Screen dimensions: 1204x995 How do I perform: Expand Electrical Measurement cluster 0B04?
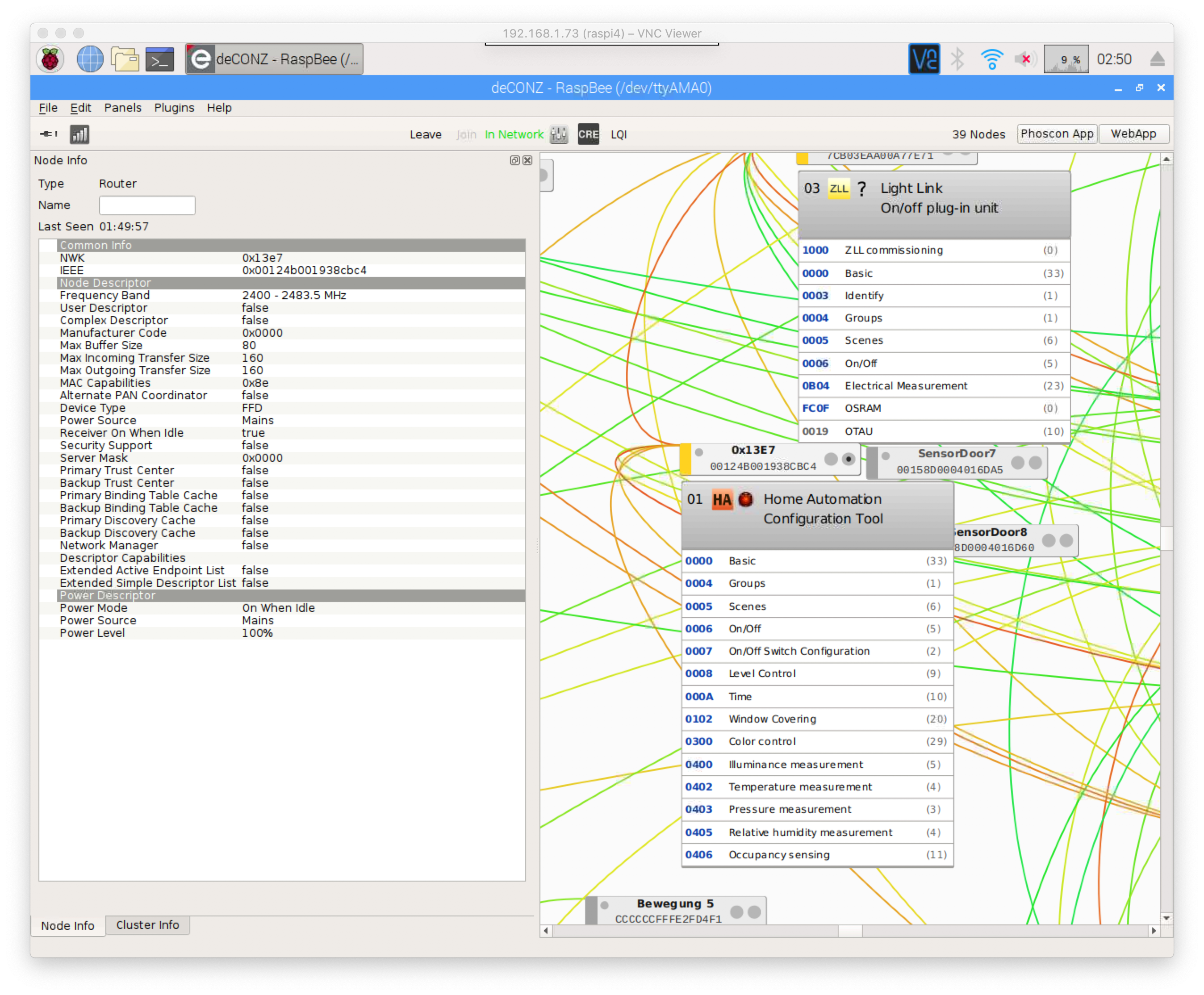[905, 386]
